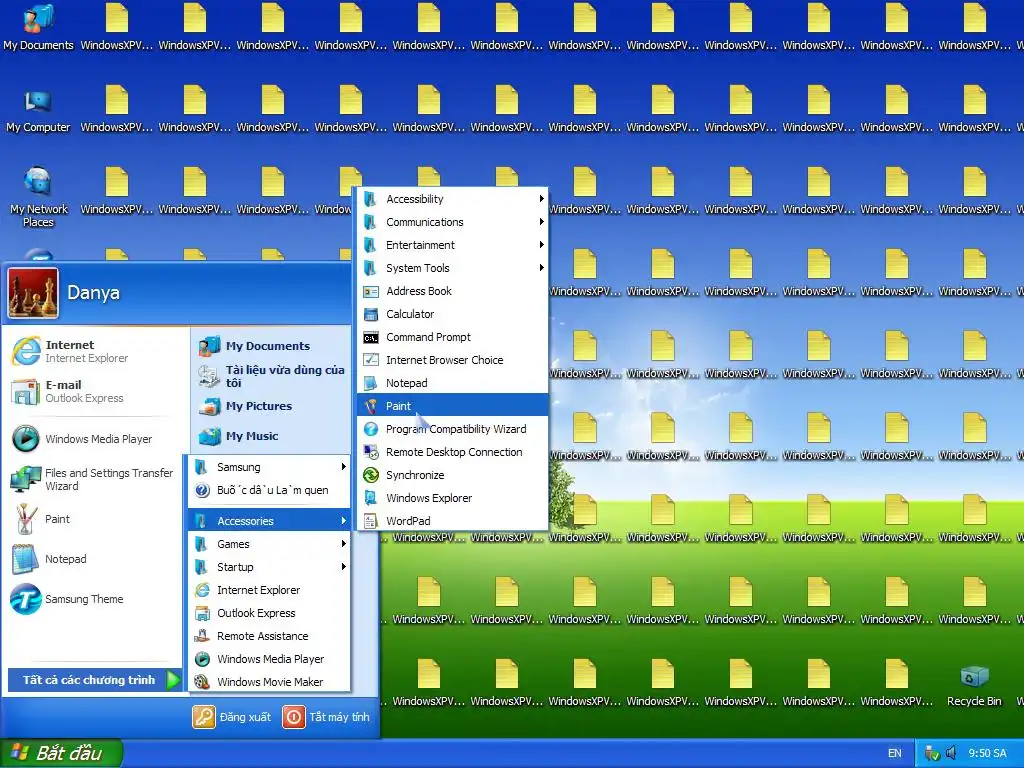The width and height of the screenshot is (1024, 768).
Task: Expand the Entertainment submenu
Action: tap(452, 245)
